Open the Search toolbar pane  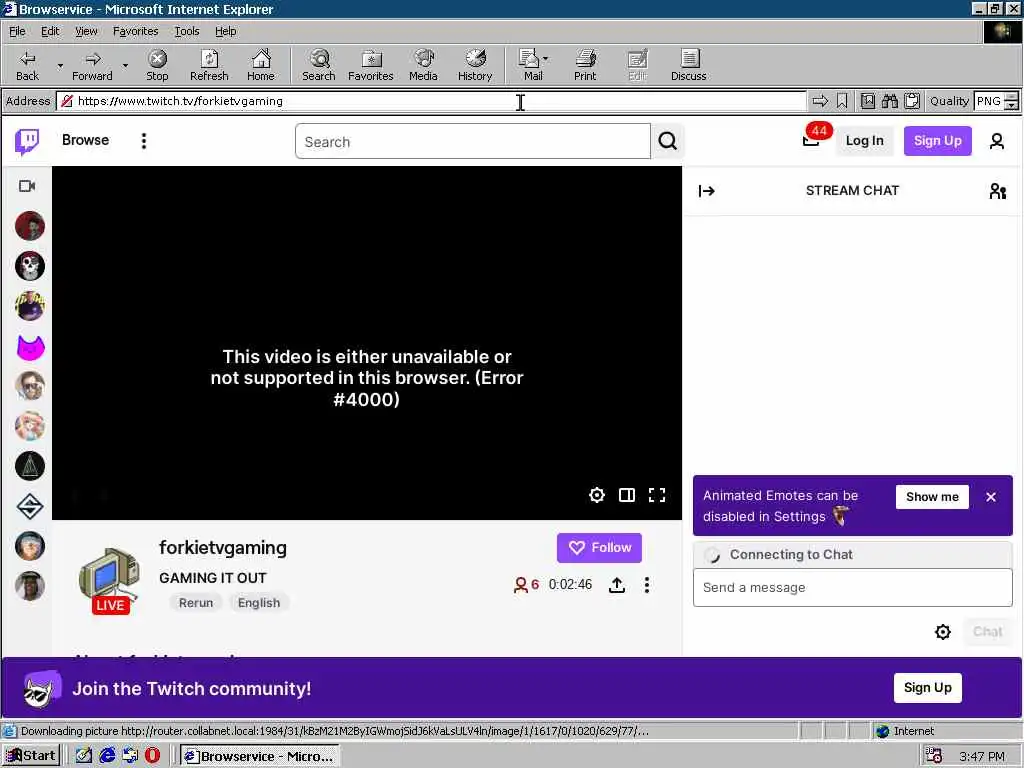pyautogui.click(x=319, y=65)
